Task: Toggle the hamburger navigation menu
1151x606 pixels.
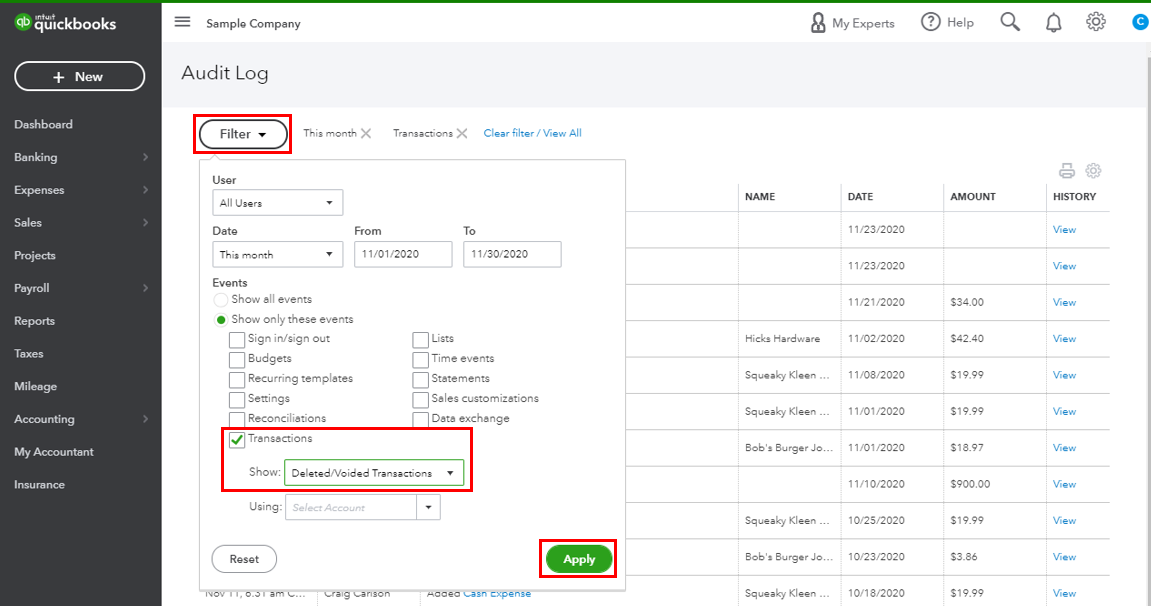Action: [x=182, y=22]
